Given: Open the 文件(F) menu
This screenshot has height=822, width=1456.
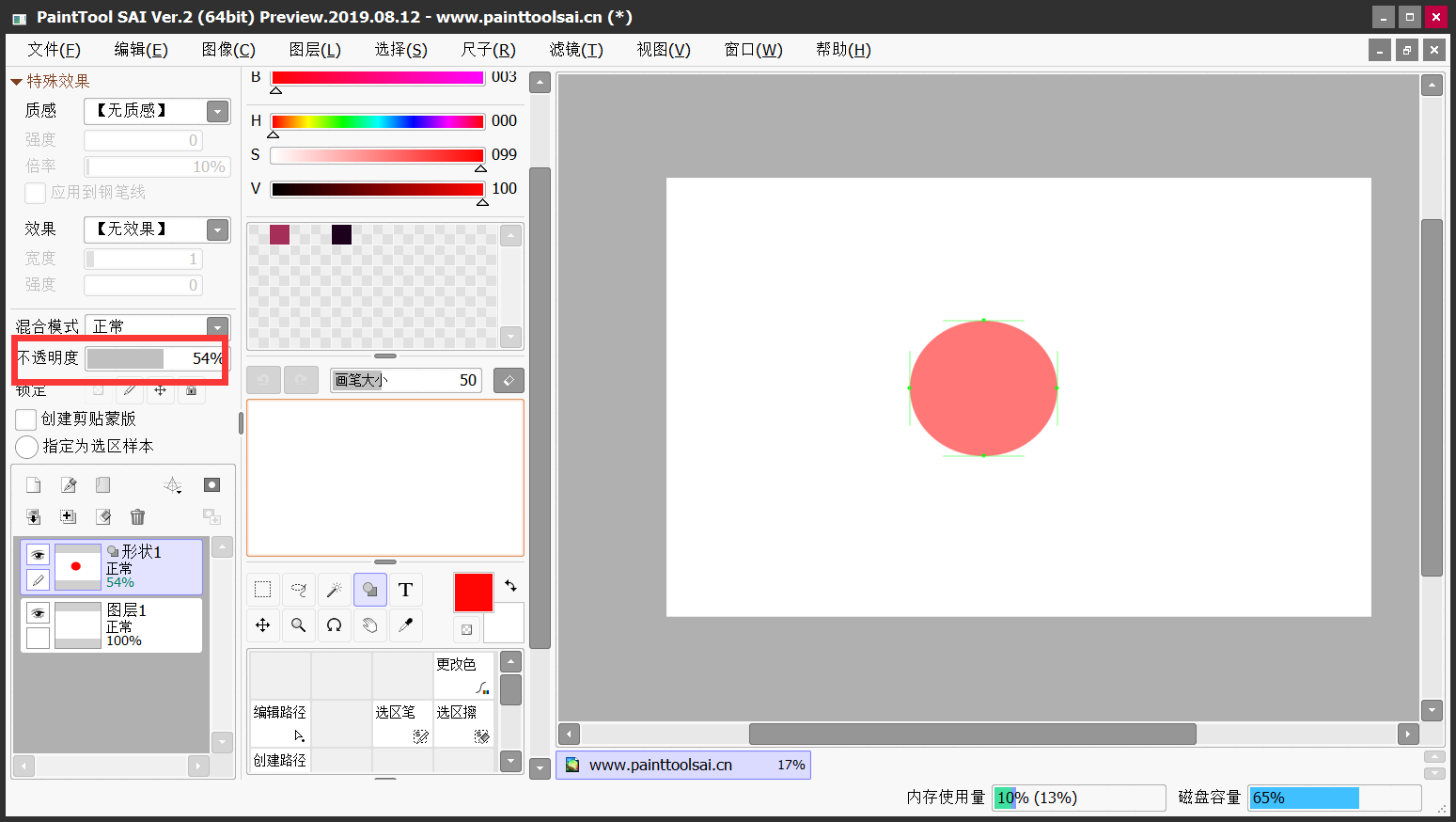Looking at the screenshot, I should click(54, 50).
